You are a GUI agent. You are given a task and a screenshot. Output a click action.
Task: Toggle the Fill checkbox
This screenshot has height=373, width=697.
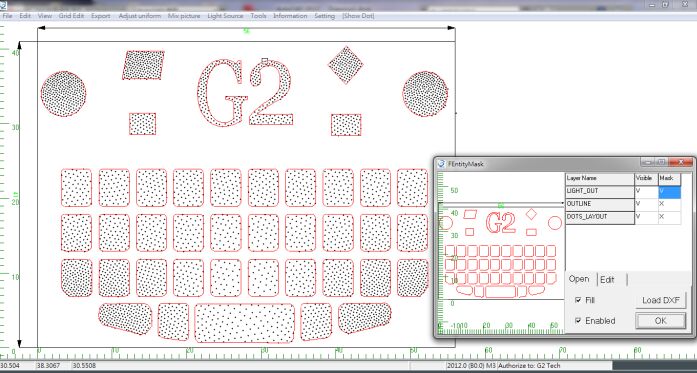[578, 300]
